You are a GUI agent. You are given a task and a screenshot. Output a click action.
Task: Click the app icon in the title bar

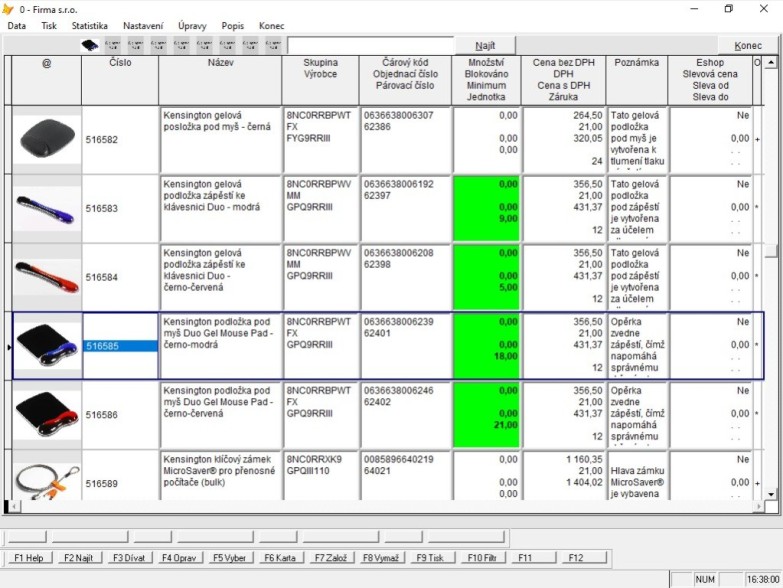(8, 9)
